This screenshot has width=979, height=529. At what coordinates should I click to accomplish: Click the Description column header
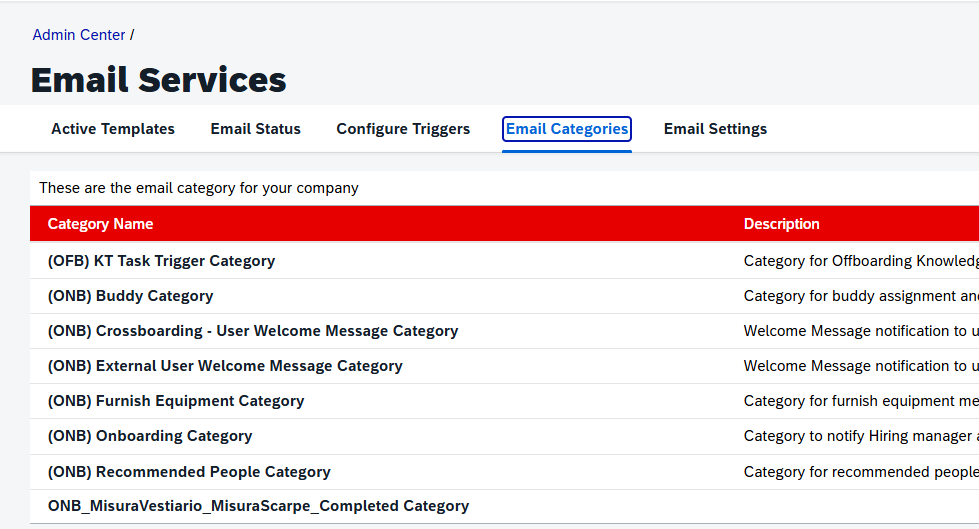pos(781,224)
